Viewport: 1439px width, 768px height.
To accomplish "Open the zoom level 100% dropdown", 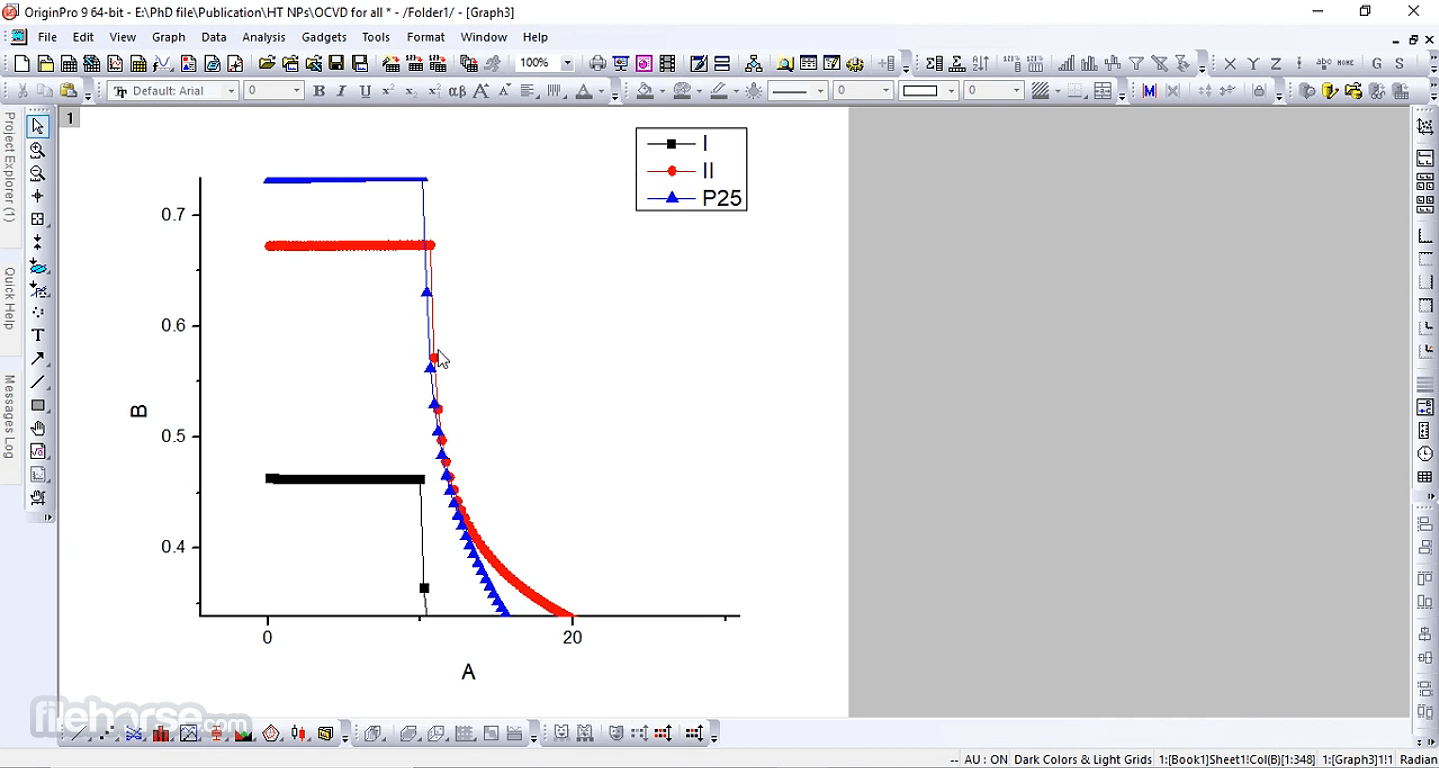I will pos(567,63).
